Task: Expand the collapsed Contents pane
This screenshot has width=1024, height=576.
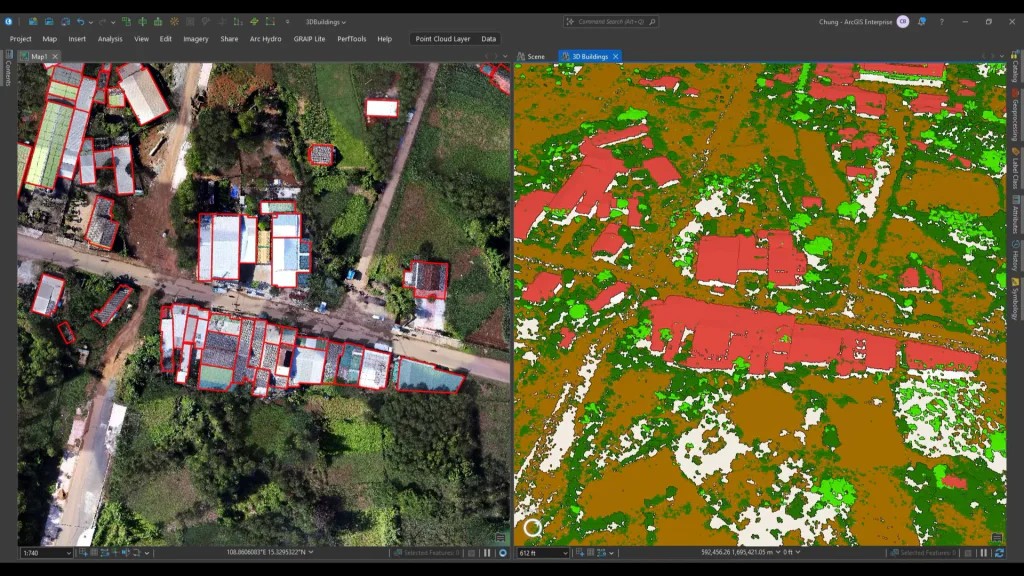Action: (8, 69)
